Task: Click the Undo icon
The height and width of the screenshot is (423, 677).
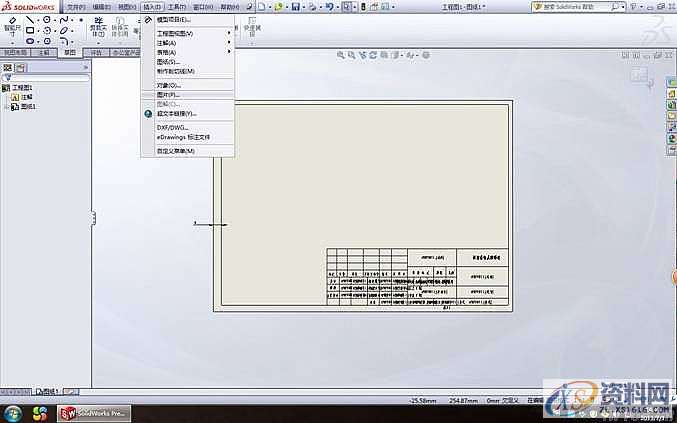Action: (x=329, y=6)
